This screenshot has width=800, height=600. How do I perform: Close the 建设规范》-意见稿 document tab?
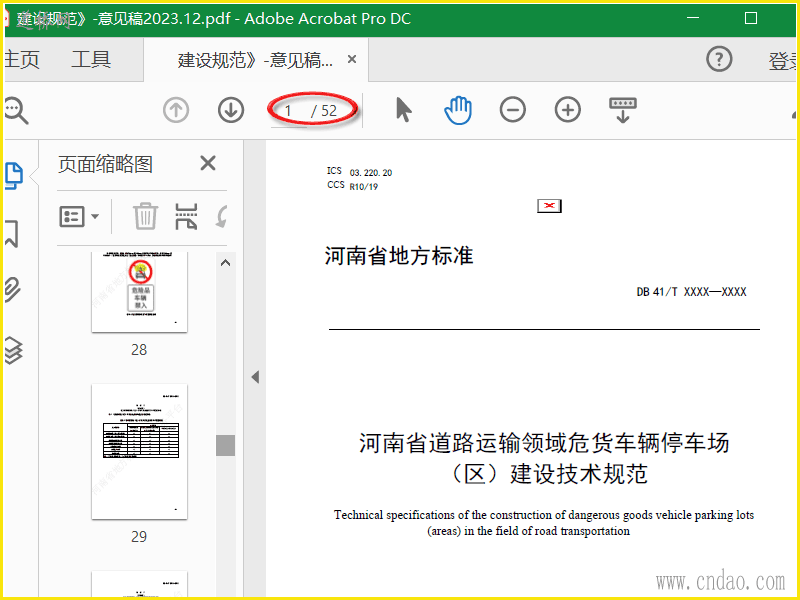352,59
